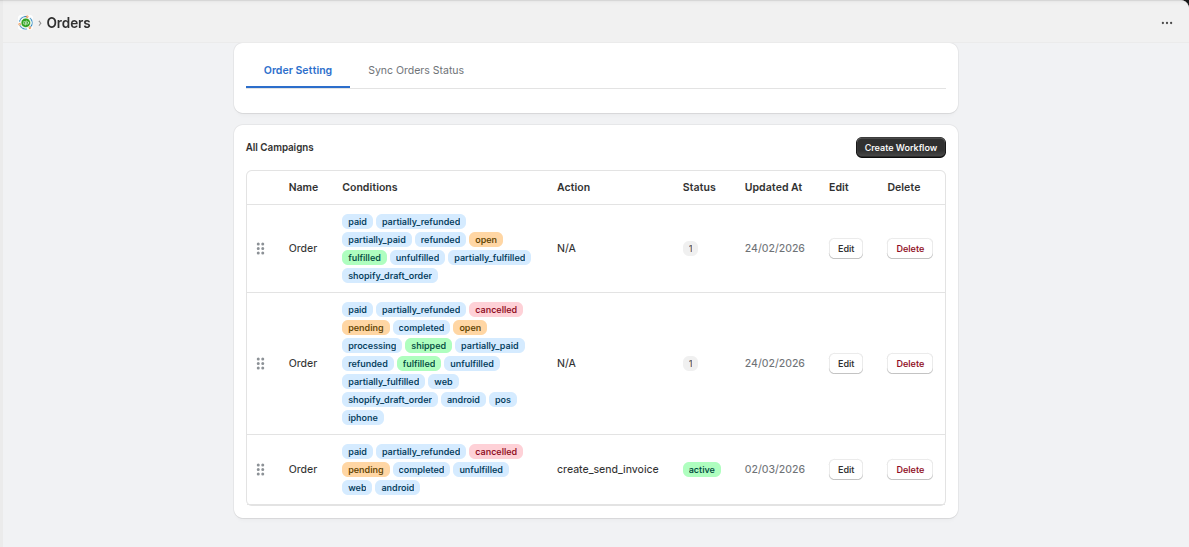Click the green app logo icon

[26, 22]
